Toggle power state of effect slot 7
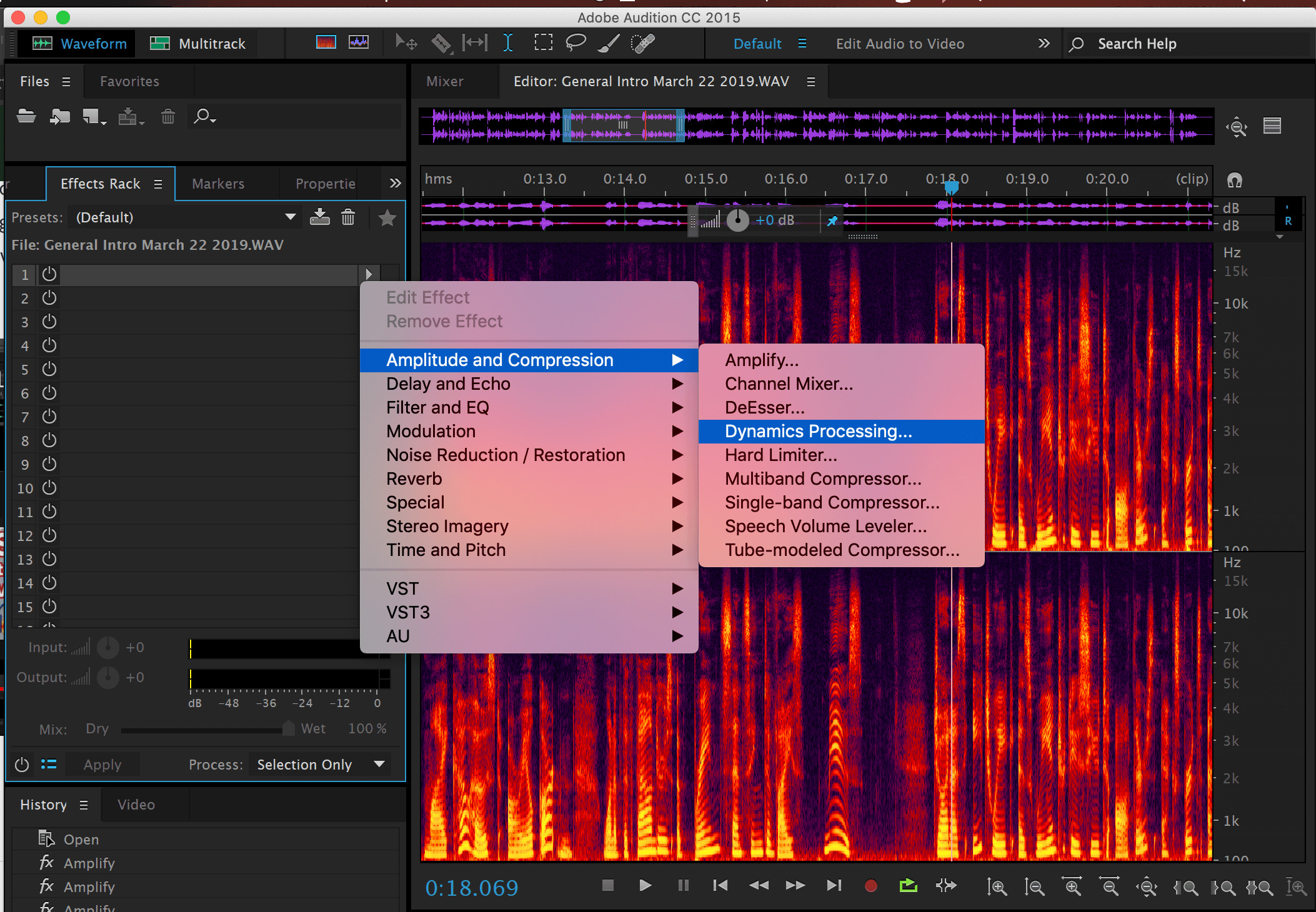This screenshot has width=1316, height=912. [49, 417]
